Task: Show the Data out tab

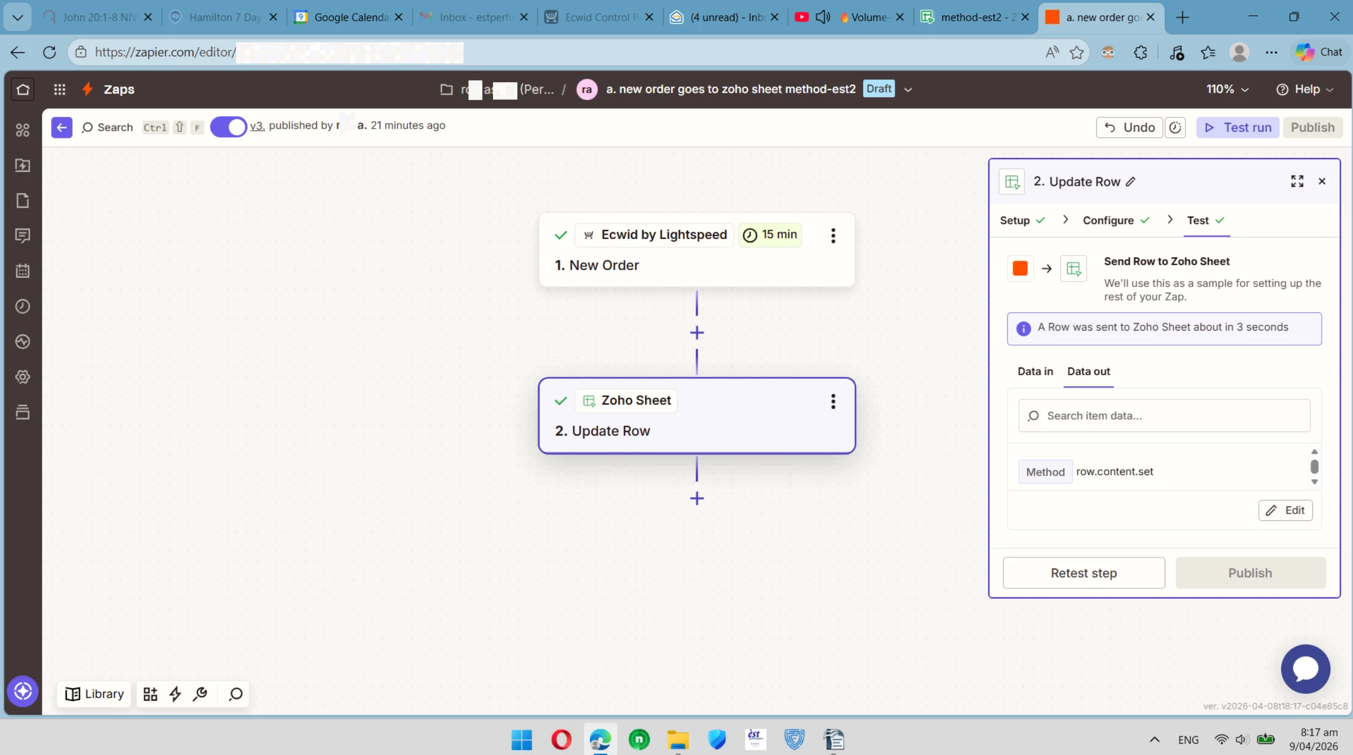Action: pyautogui.click(x=1088, y=371)
